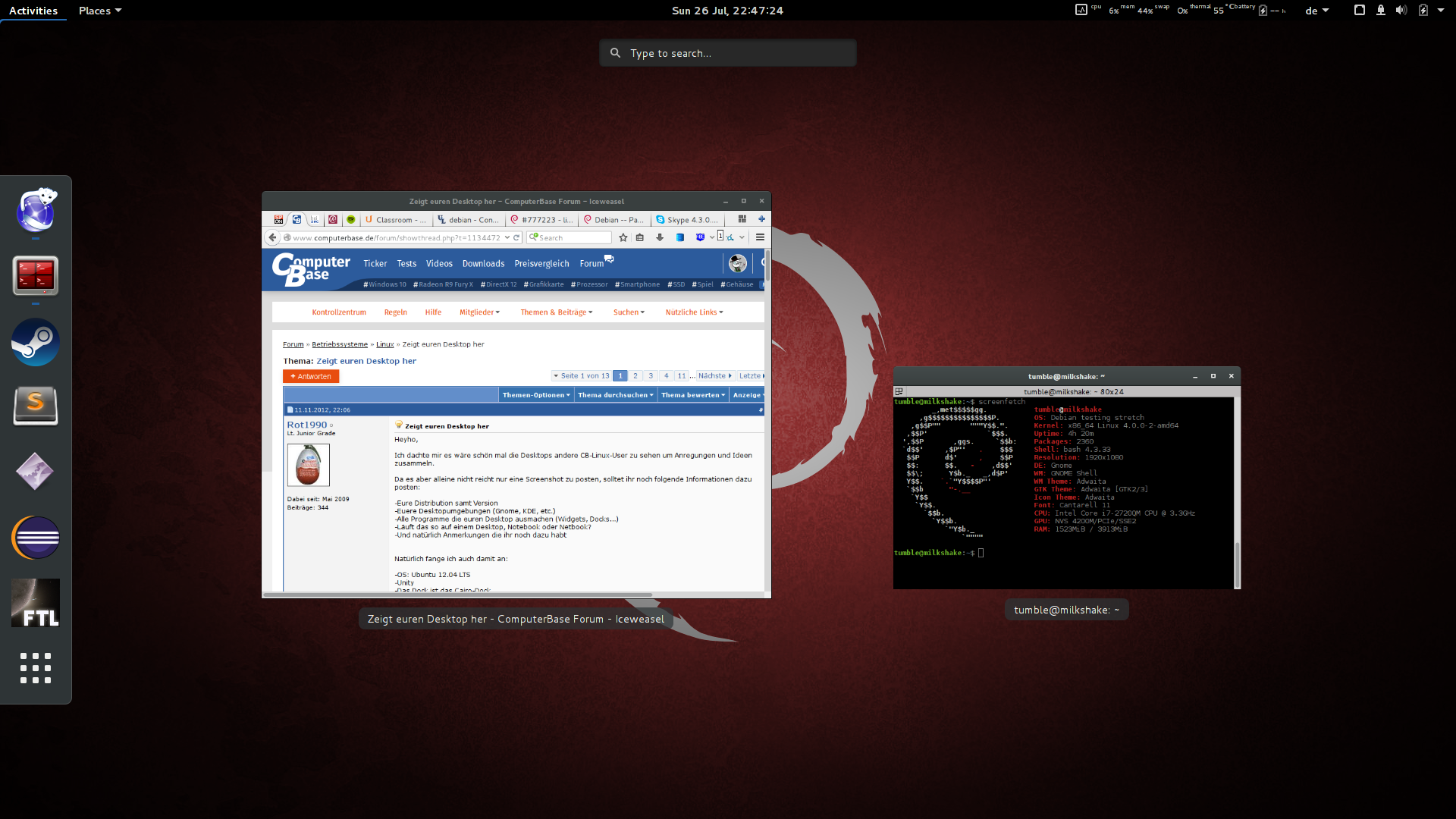Viewport: 1456px width, 819px height.
Task: Launch Steam from the dock
Action: [36, 342]
